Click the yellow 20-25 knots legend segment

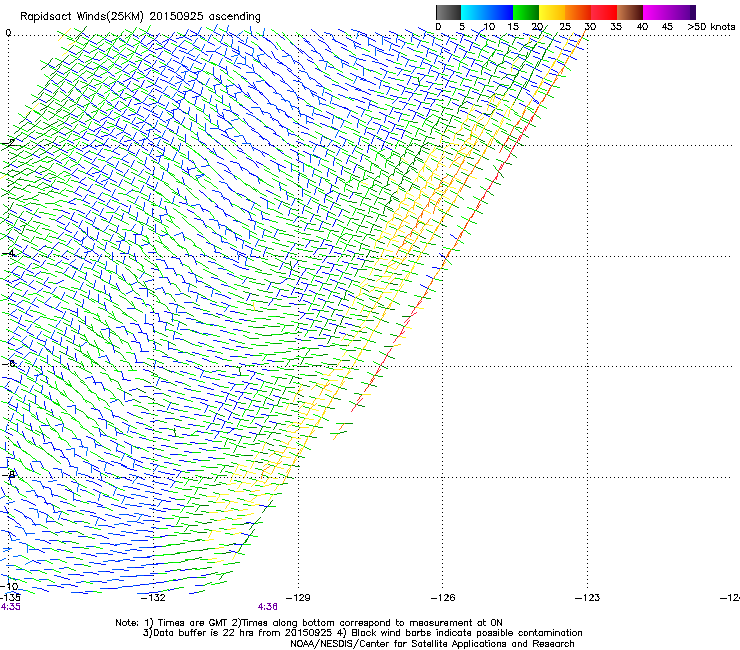[552, 12]
